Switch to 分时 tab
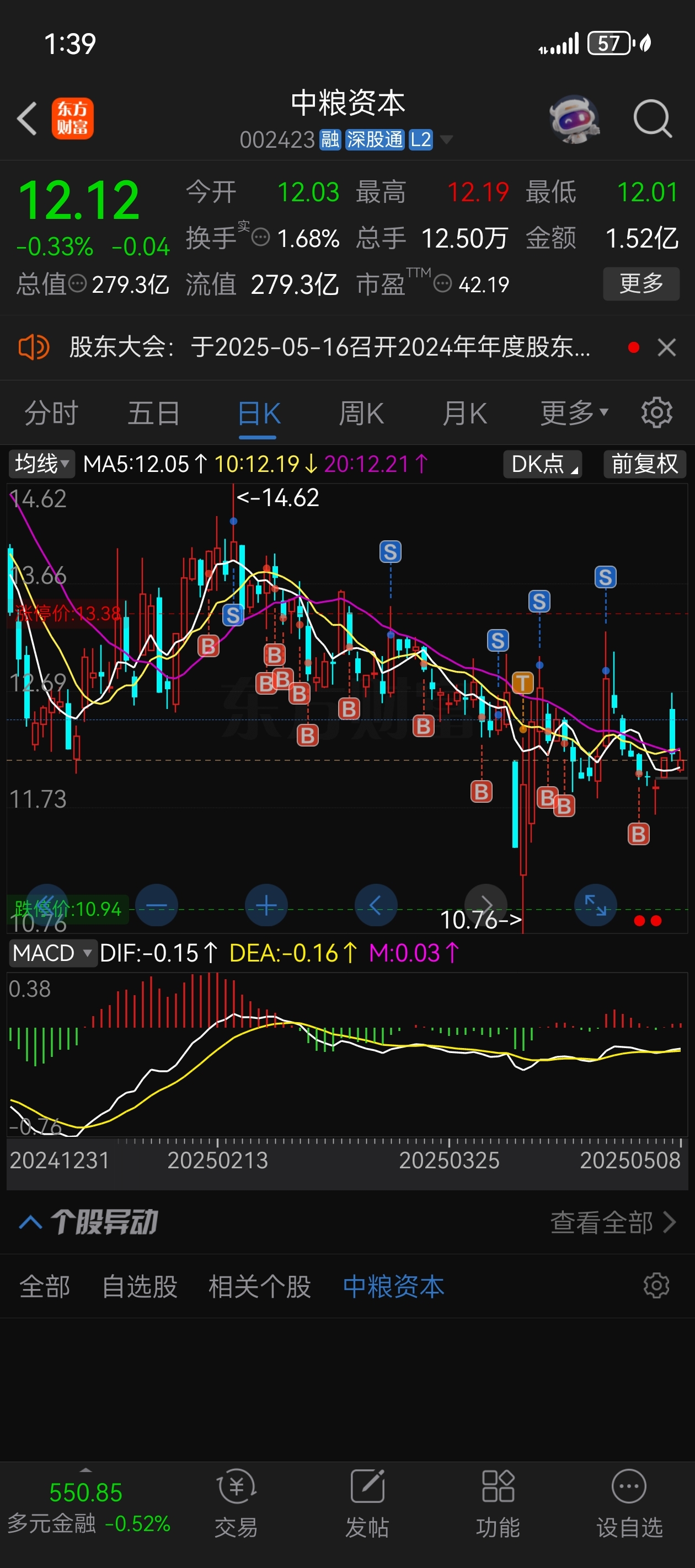695x1568 pixels. point(51,414)
